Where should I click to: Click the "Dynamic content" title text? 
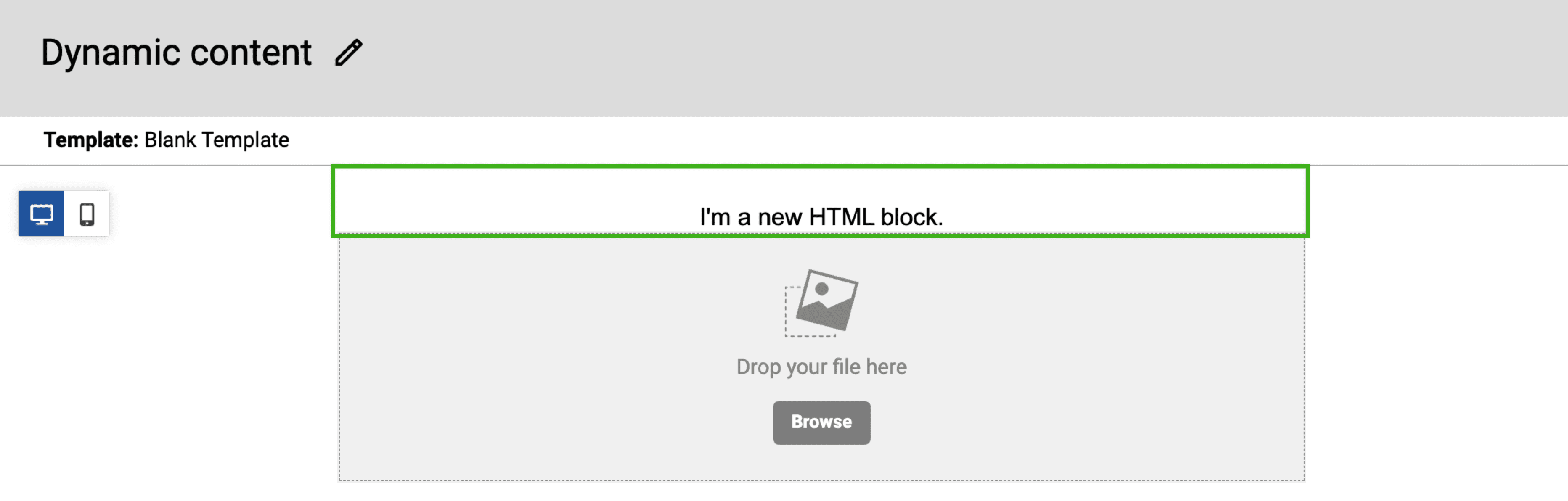177,52
